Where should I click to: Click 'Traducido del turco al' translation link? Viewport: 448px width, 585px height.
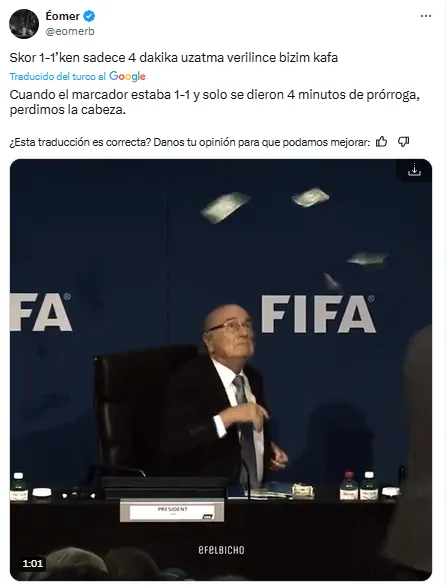click(58, 76)
